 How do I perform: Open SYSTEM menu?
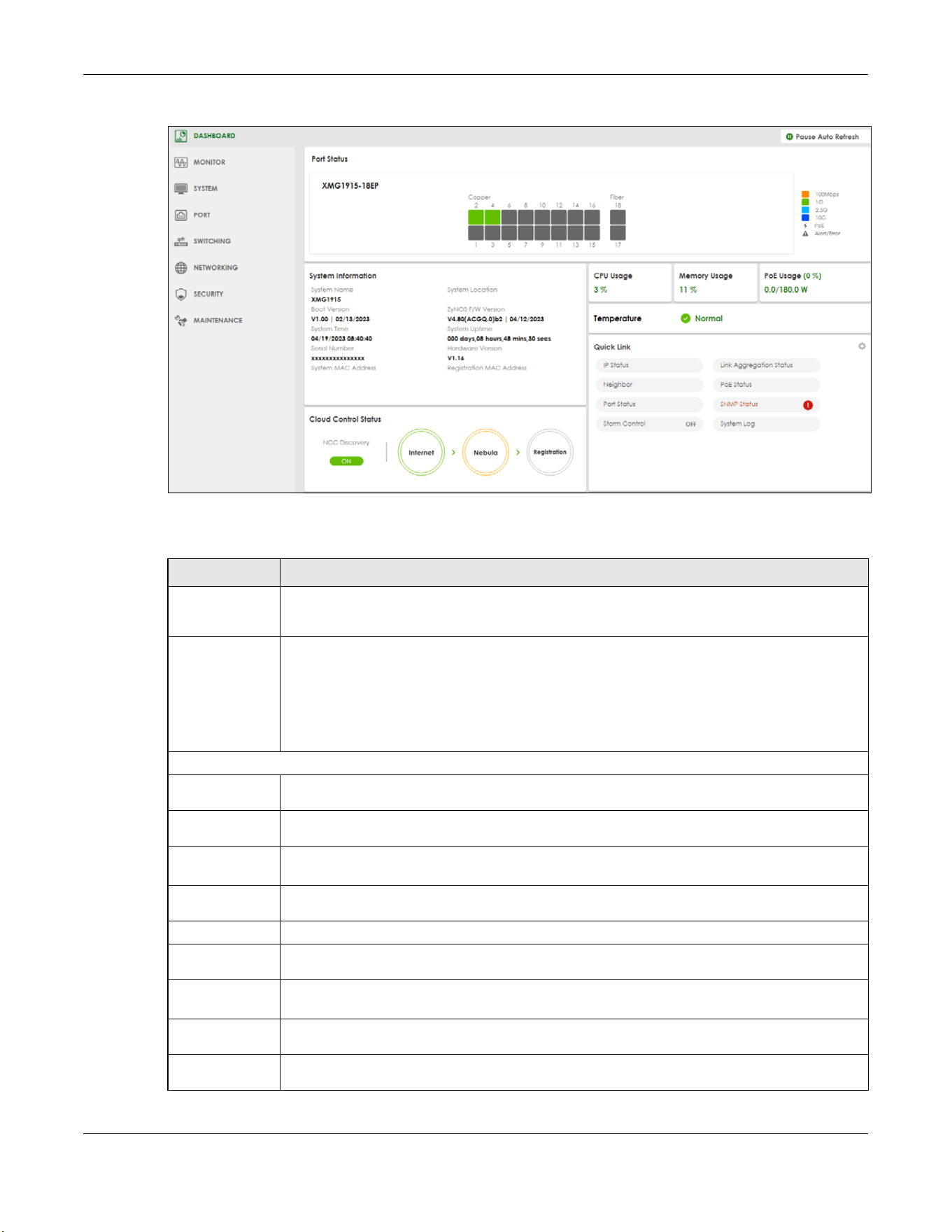pos(206,189)
